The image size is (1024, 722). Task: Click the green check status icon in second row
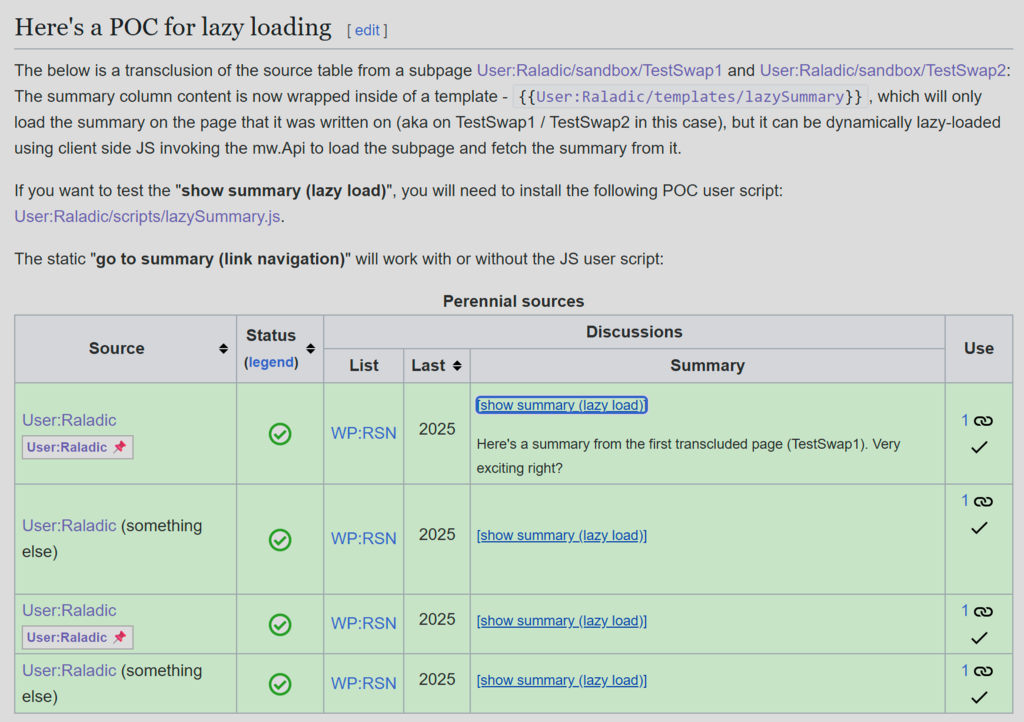pyautogui.click(x=280, y=539)
